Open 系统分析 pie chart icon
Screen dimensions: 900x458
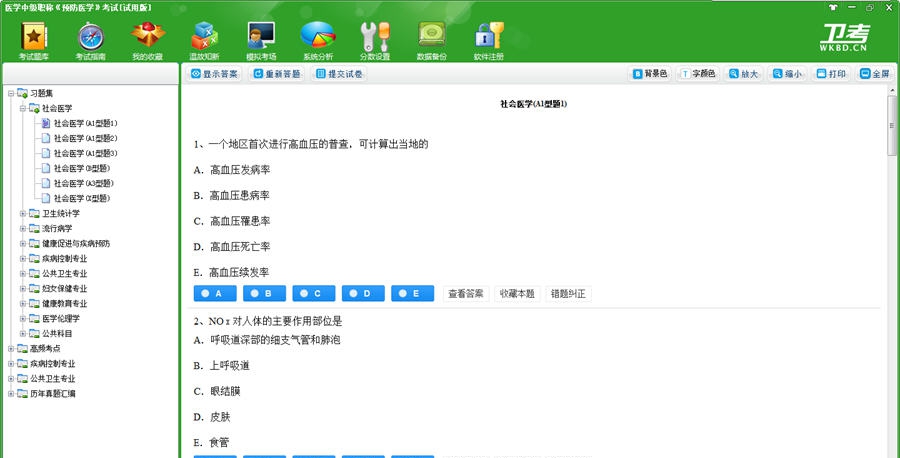tap(318, 40)
